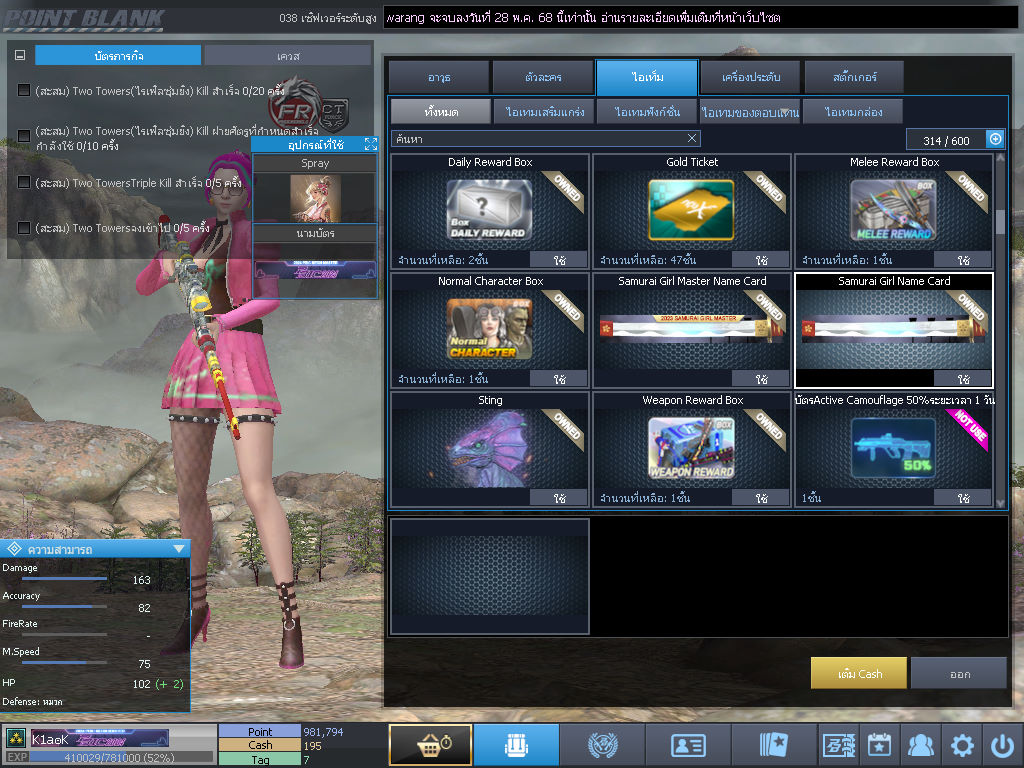This screenshot has width=1024, height=768.
Task: Click ใช้ on Sting item
Action: pyautogui.click(x=559, y=498)
